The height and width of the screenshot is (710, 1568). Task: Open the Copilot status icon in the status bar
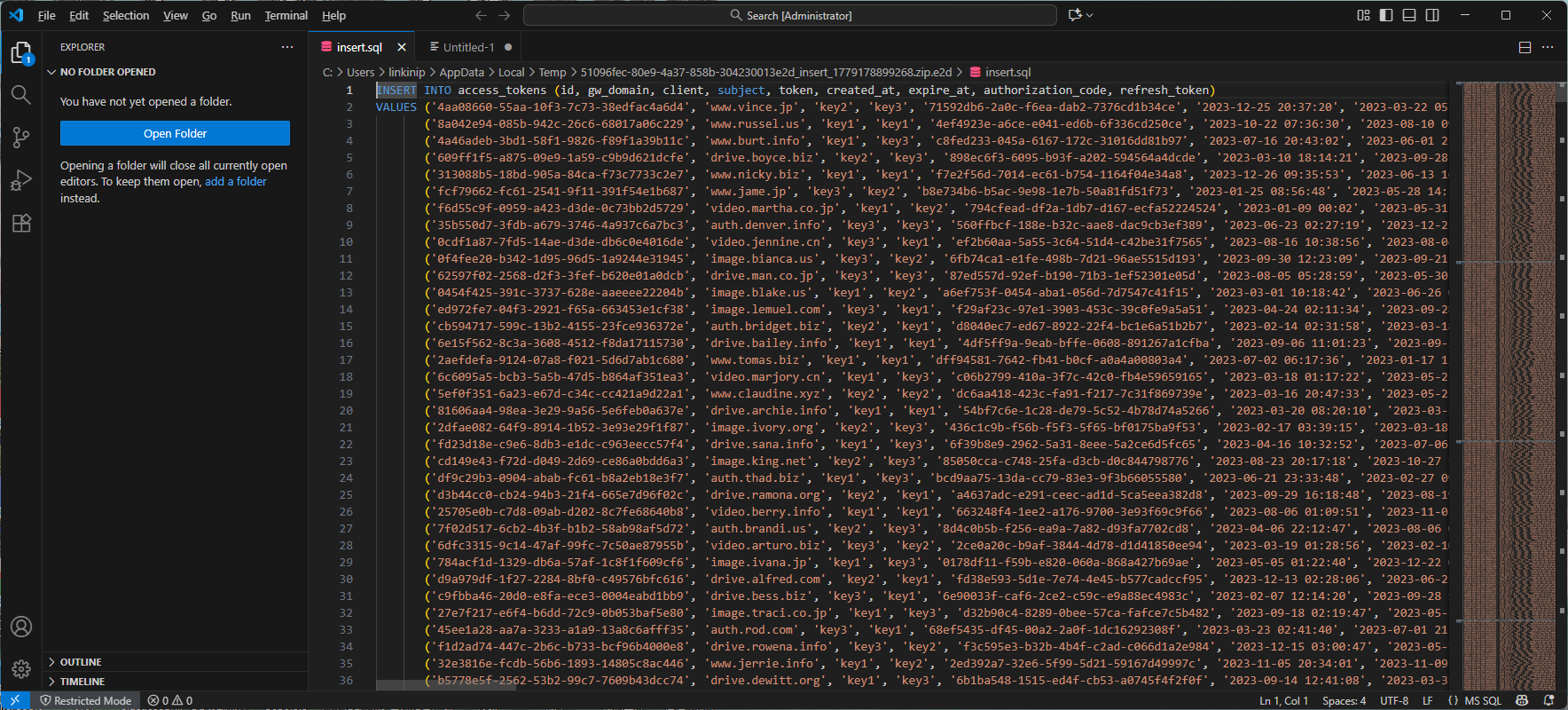tap(1522, 700)
